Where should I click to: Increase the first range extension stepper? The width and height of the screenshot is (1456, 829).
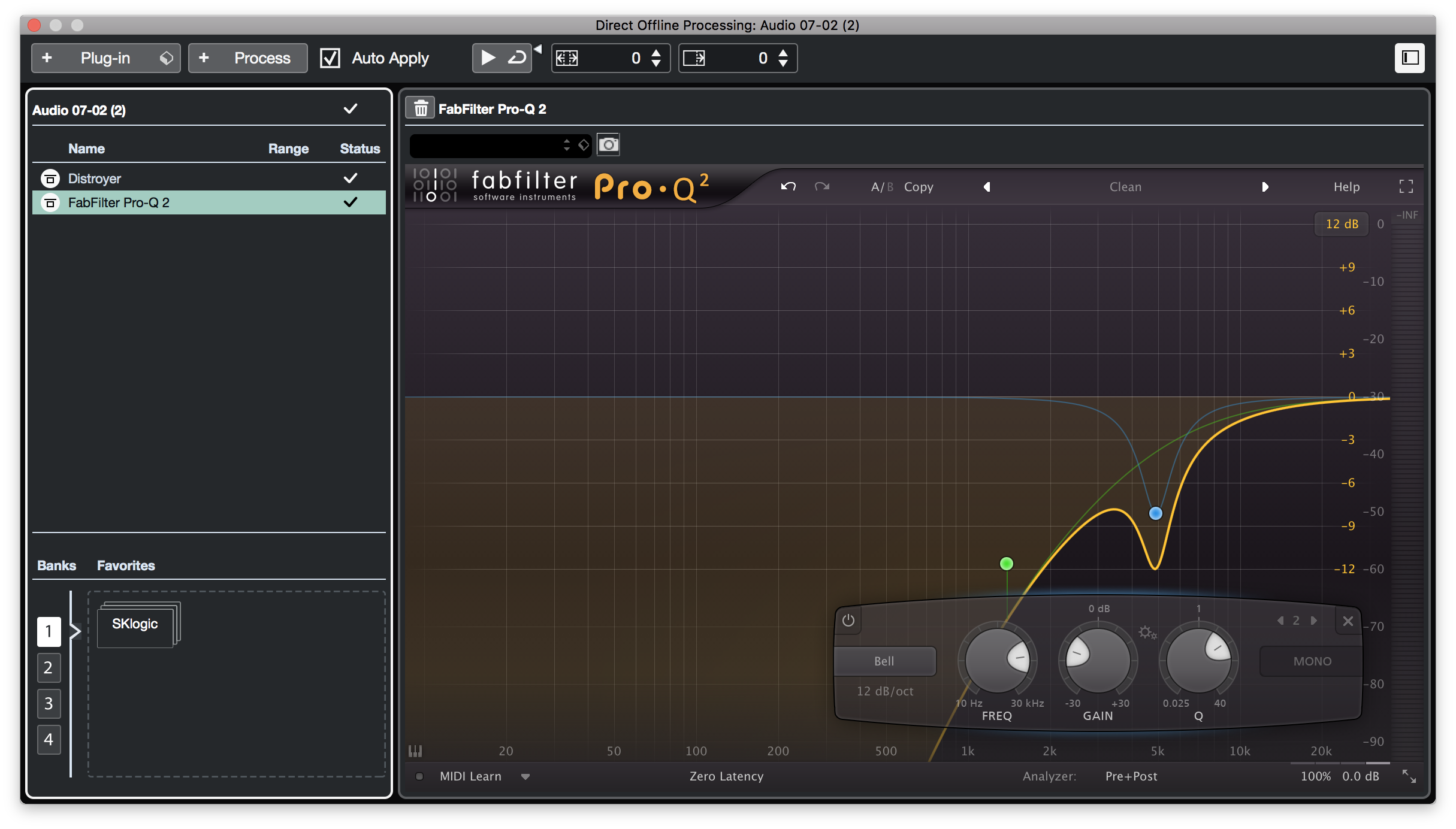tap(656, 52)
